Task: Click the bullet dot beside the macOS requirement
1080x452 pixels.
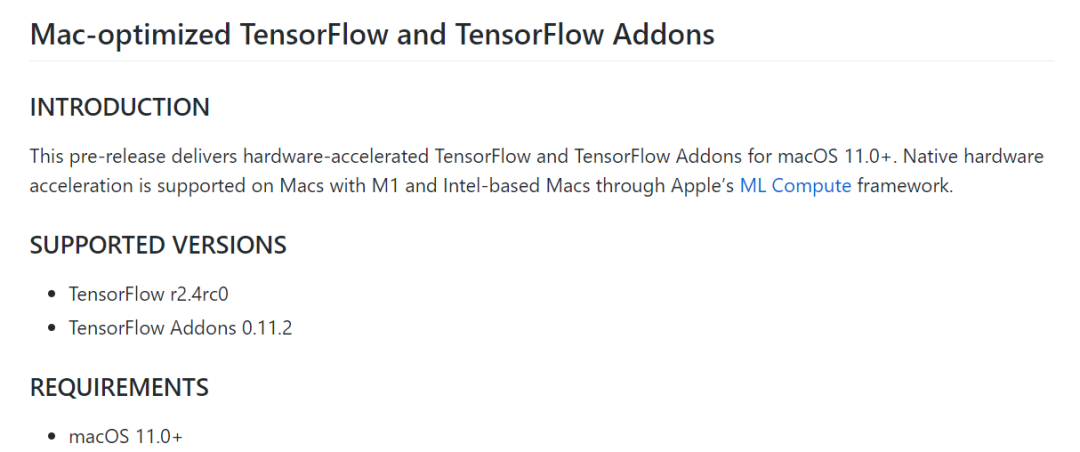Action: [x=52, y=438]
